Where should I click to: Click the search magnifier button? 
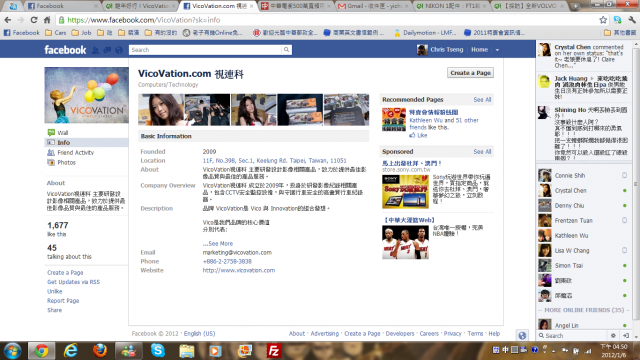tap(287, 50)
